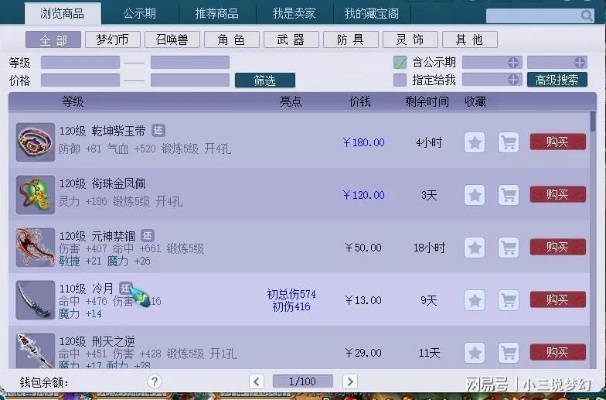The image size is (606, 400).
Task: Sort by the 剩余时间 column header
Action: tap(427, 102)
